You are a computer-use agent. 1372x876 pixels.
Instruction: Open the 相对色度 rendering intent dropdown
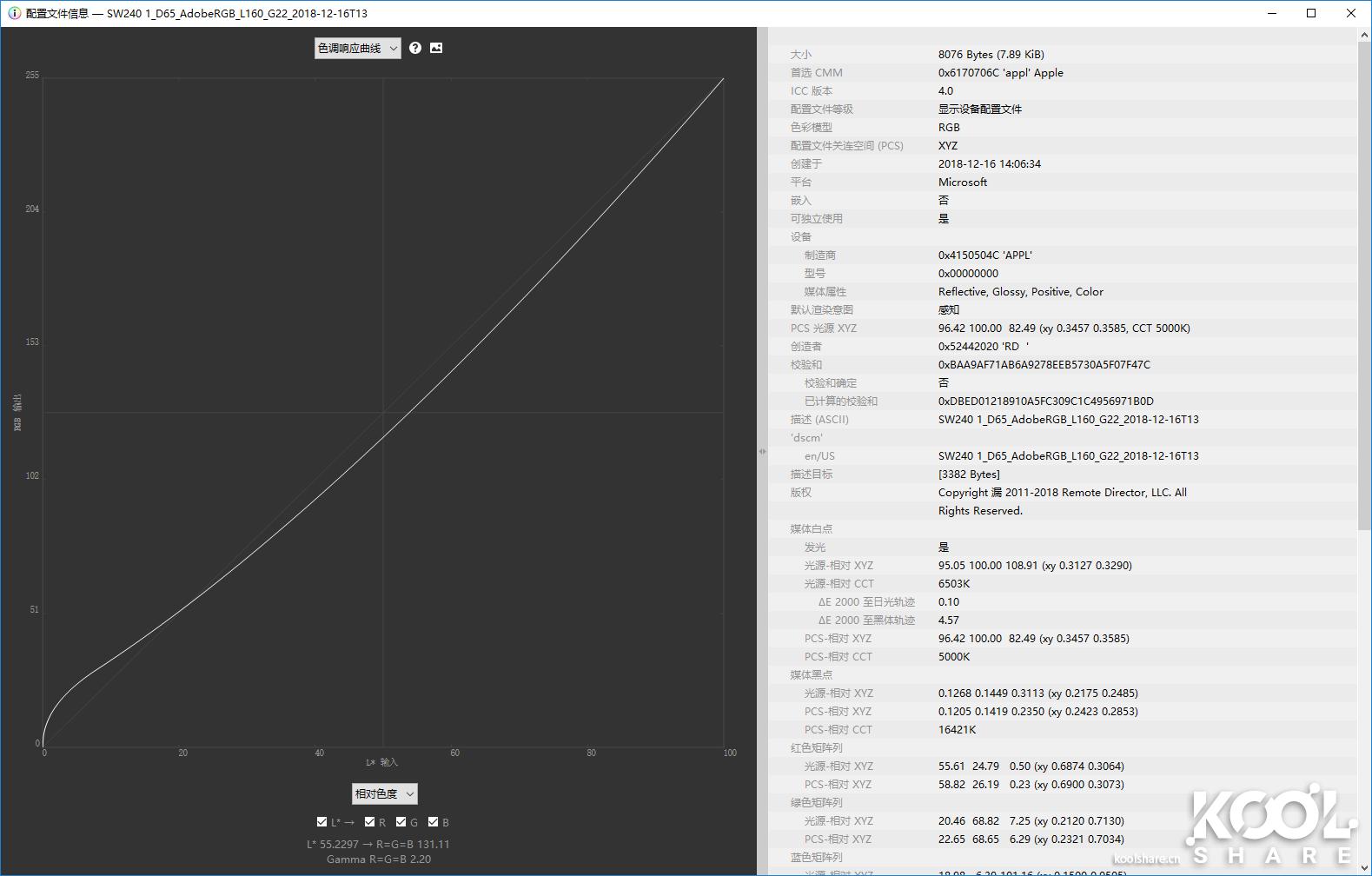(x=384, y=793)
